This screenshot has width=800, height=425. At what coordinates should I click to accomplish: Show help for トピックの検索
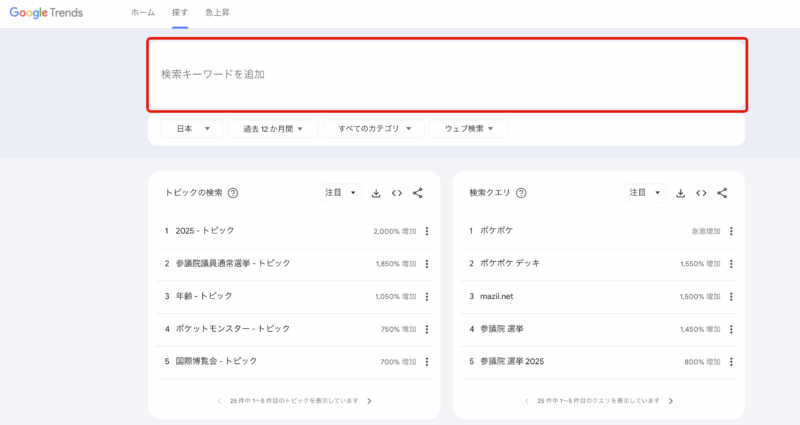pyautogui.click(x=233, y=193)
